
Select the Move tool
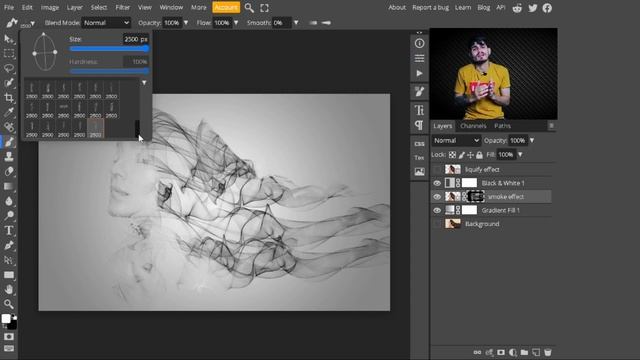pos(9,39)
